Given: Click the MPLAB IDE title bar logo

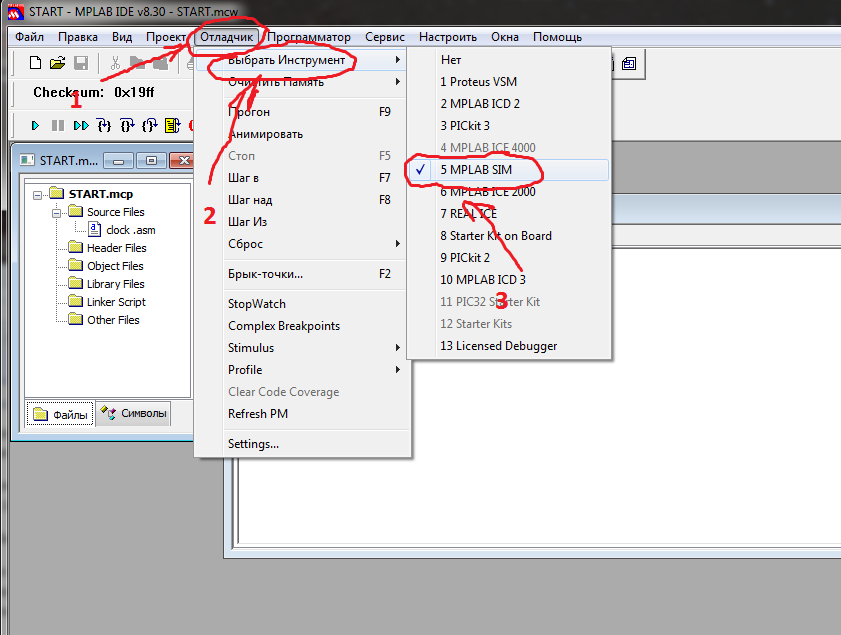Looking at the screenshot, I should point(16,11).
